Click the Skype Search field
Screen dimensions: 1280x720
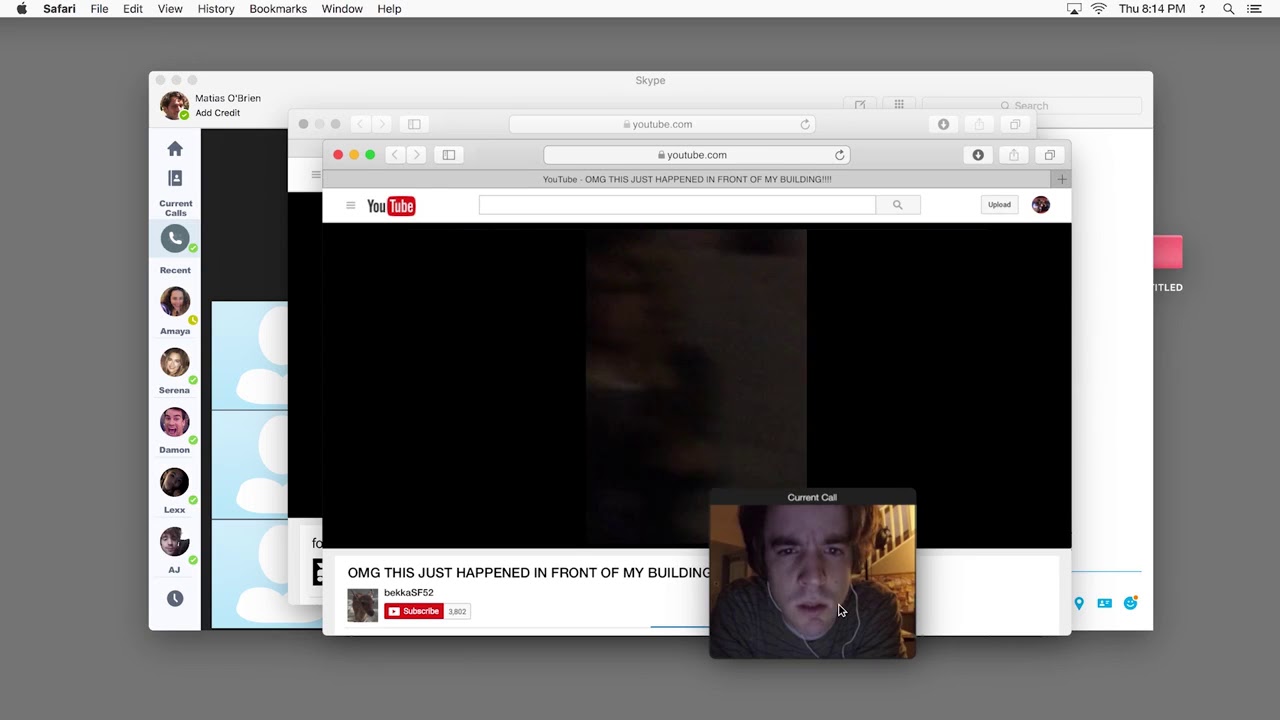coord(1031,105)
